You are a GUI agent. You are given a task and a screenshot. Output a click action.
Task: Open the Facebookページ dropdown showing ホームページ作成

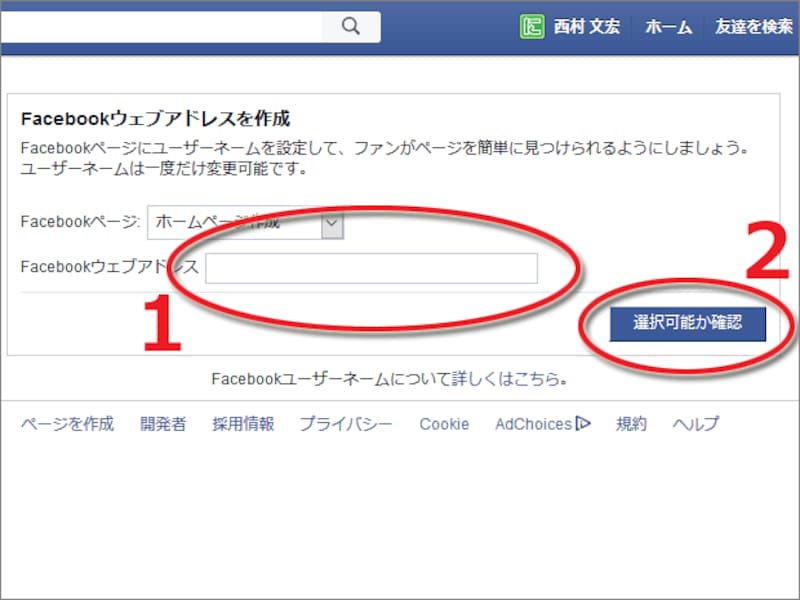(x=244, y=223)
